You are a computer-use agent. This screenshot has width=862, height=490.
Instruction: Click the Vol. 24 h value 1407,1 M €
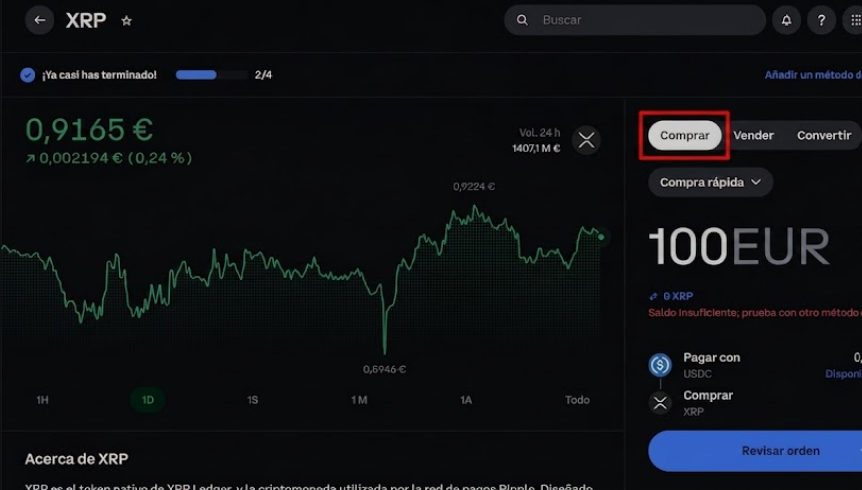click(536, 148)
